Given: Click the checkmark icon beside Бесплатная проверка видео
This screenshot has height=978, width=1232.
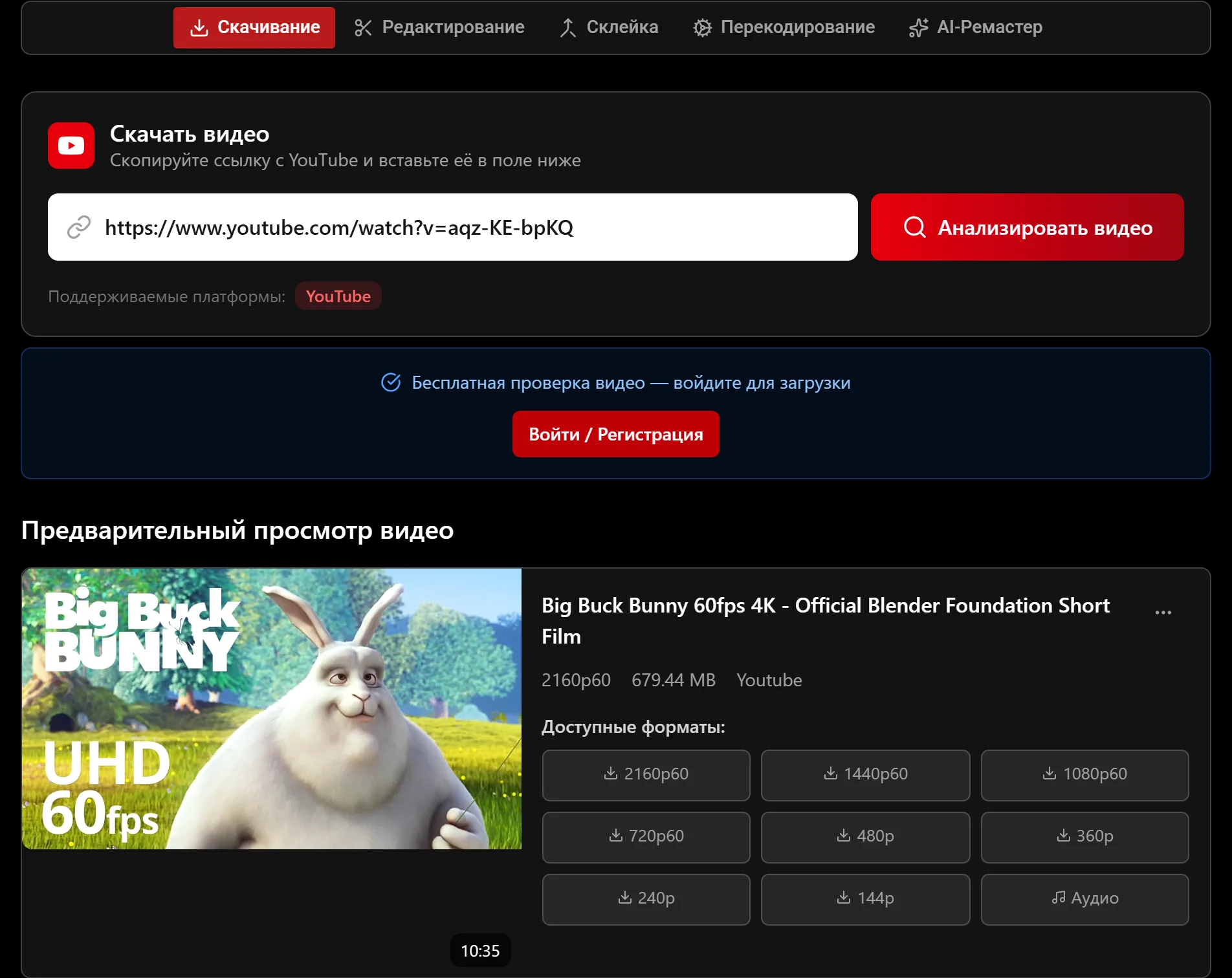Looking at the screenshot, I should pyautogui.click(x=391, y=382).
